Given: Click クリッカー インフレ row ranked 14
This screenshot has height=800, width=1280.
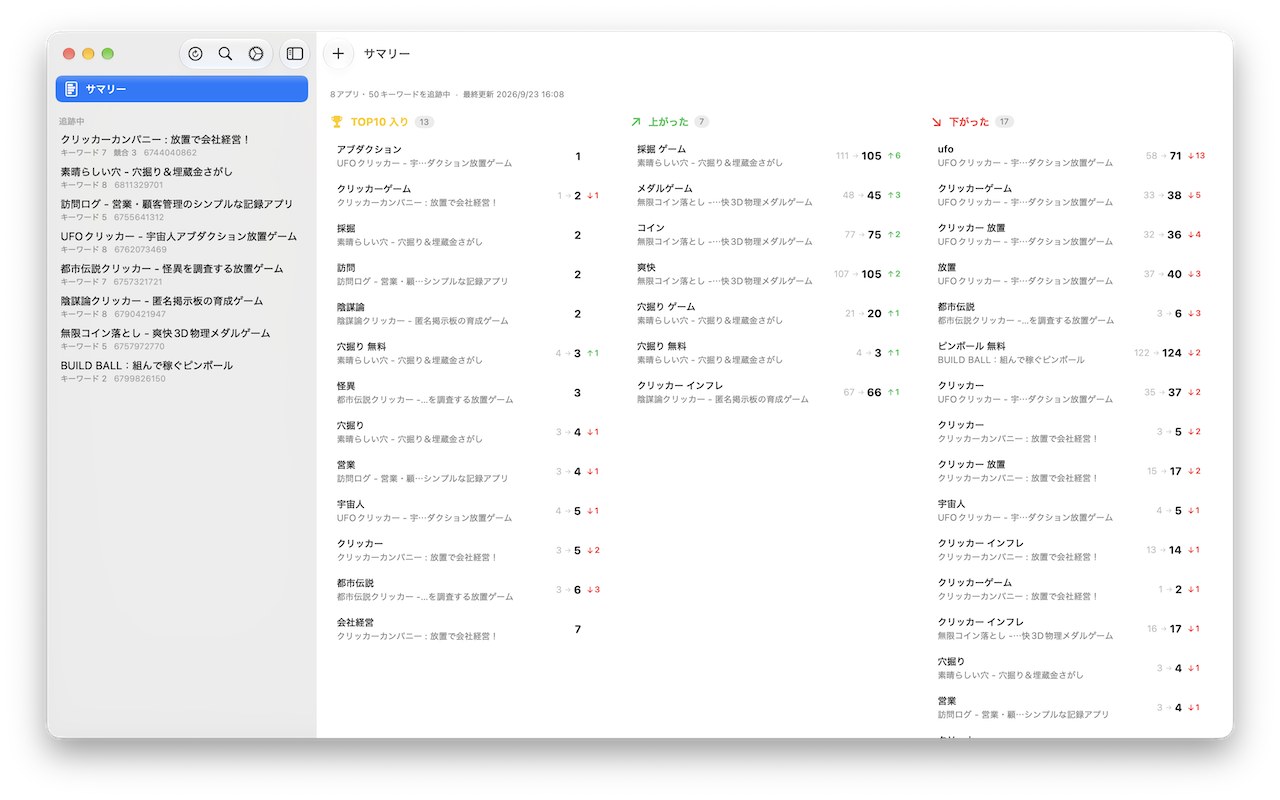Looking at the screenshot, I should click(x=1069, y=550).
